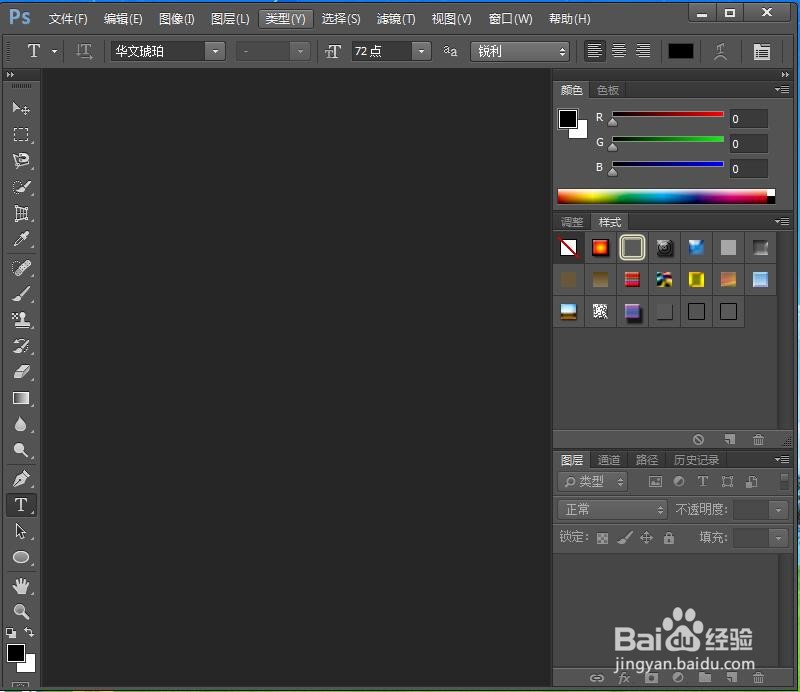
Task: Collapse the right panels double arrow
Action: [785, 75]
